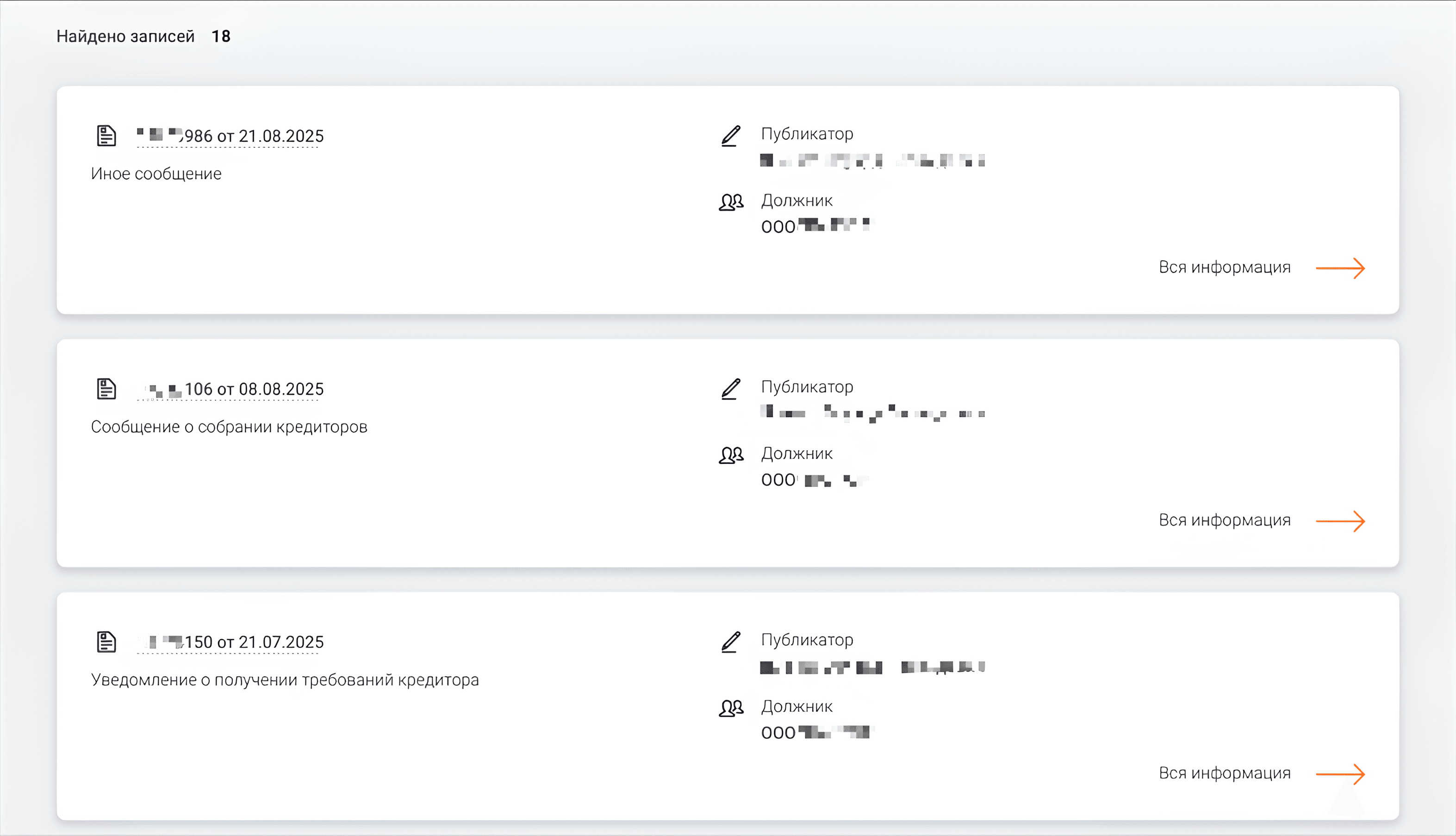Image resolution: width=1456 pixels, height=836 pixels.
Task: Click orange arrow in the third card
Action: tap(1340, 774)
